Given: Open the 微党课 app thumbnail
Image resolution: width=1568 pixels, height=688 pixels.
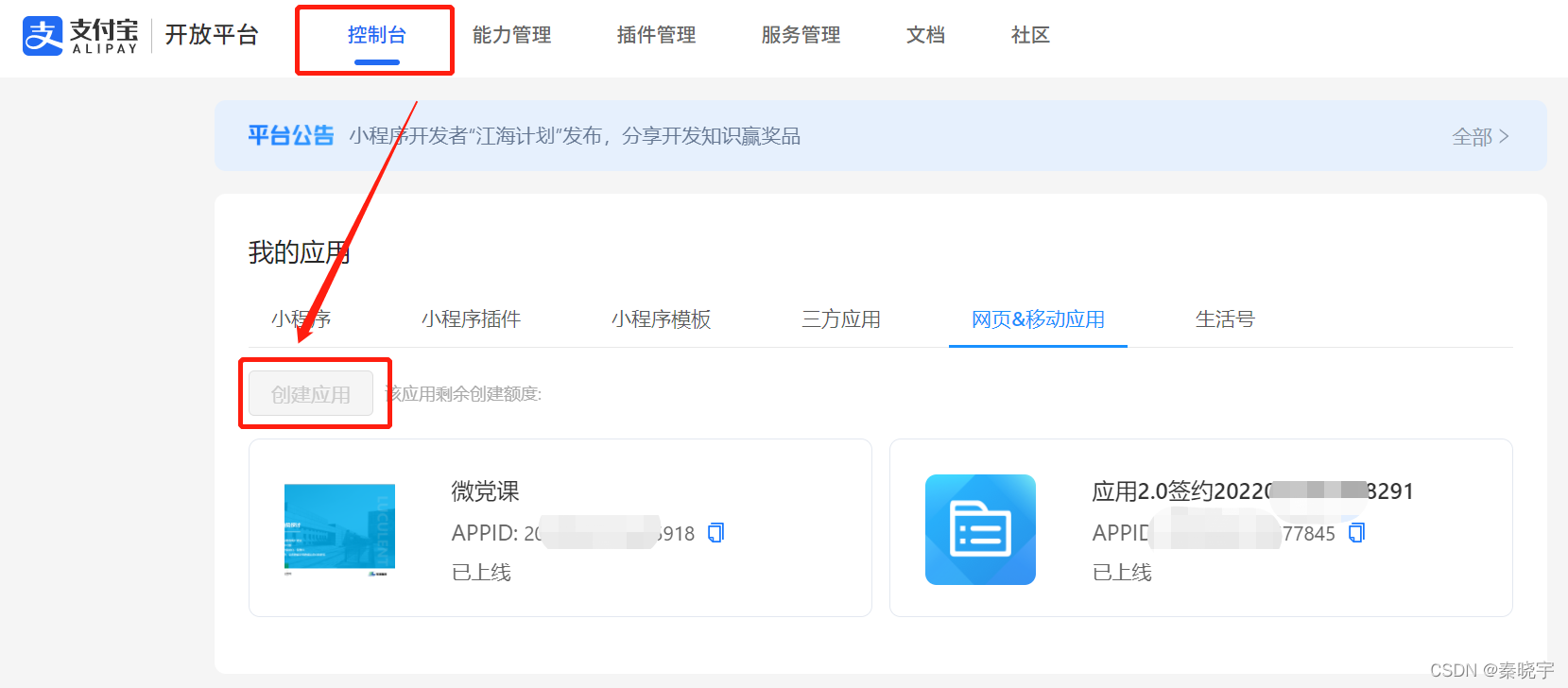Looking at the screenshot, I should point(339,529).
